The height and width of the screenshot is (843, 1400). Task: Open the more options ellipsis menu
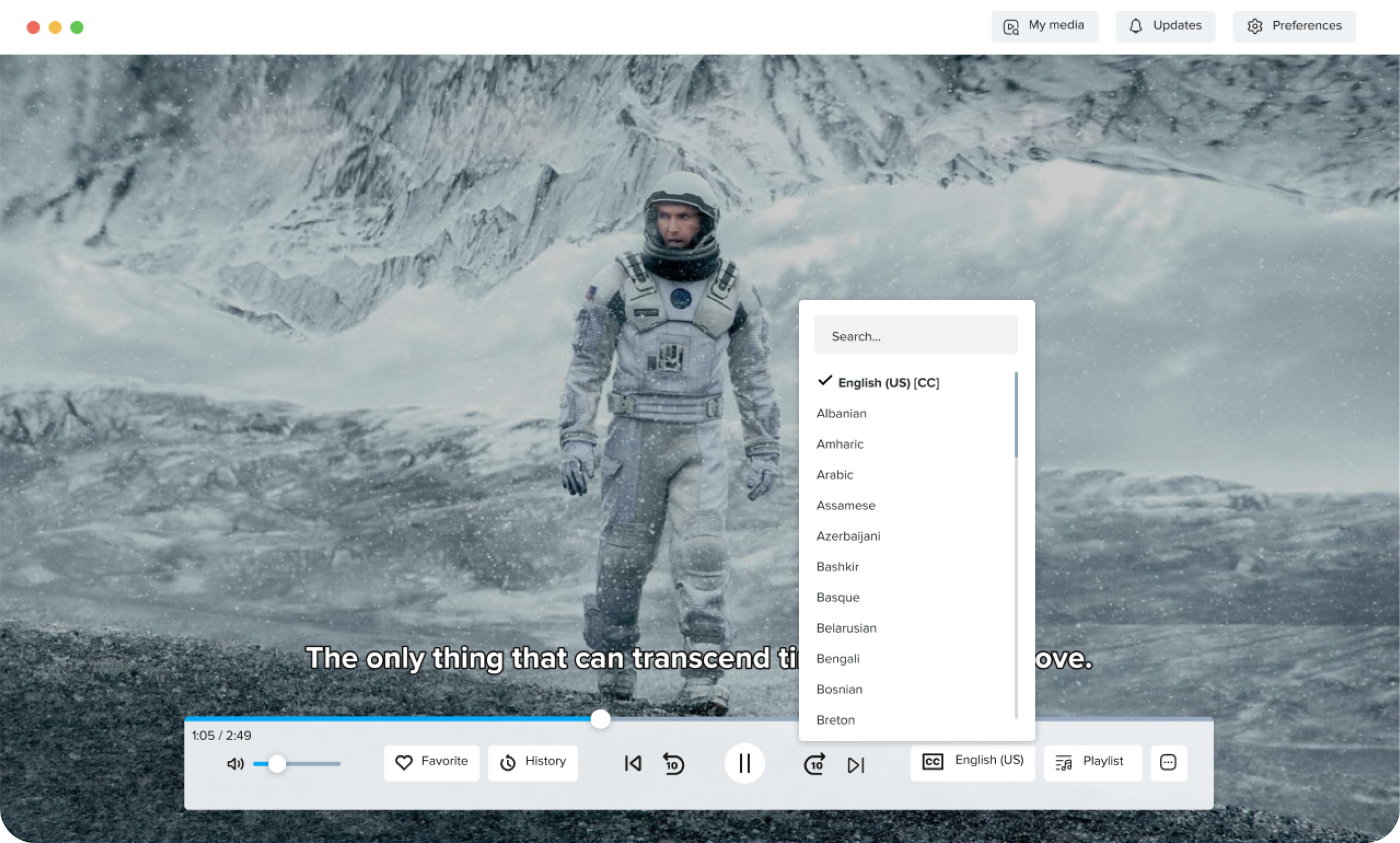tap(1168, 763)
